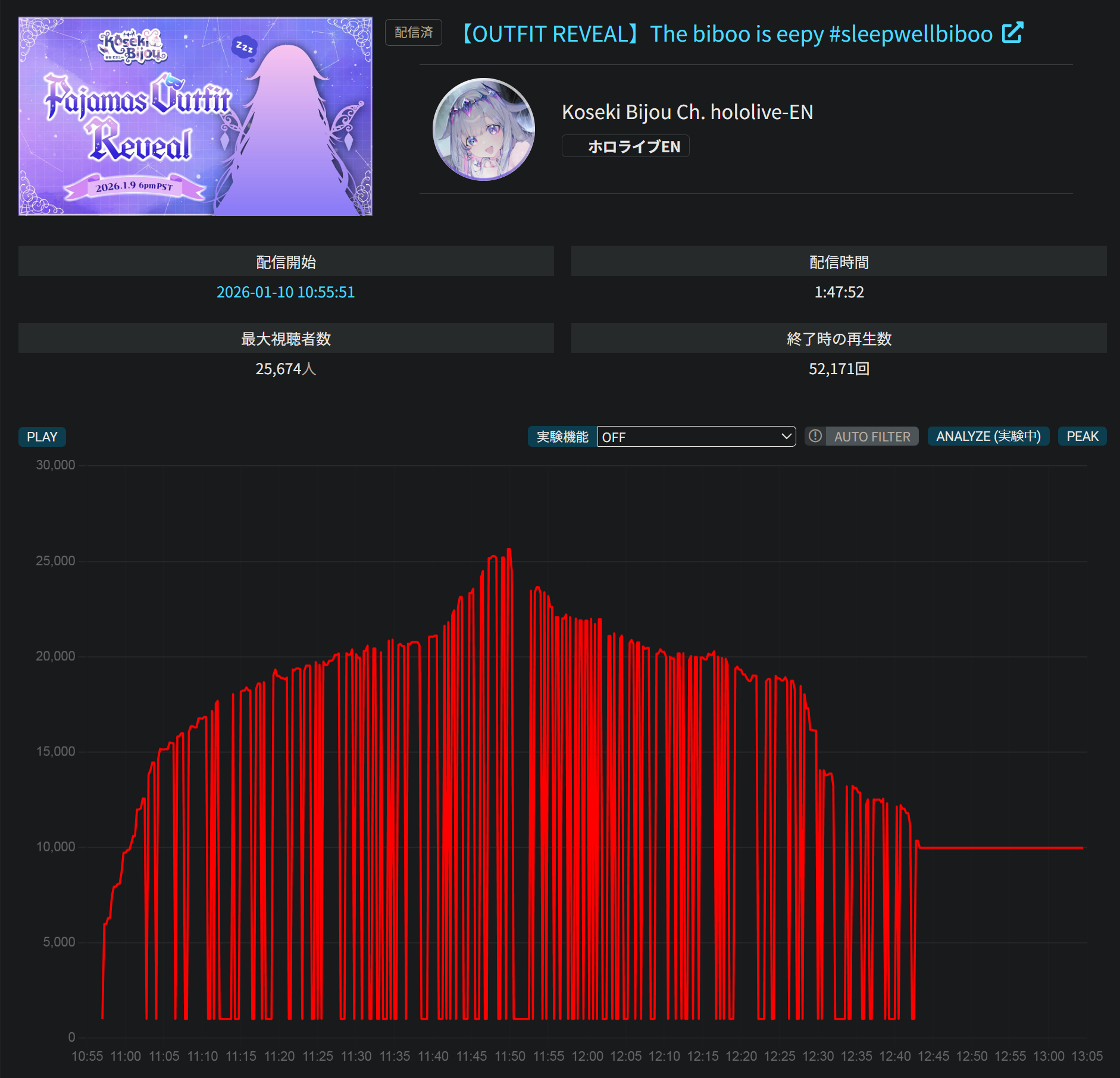The image size is (1120, 1078).
Task: Expand the 実験機能 OFF dropdown
Action: coord(696,437)
